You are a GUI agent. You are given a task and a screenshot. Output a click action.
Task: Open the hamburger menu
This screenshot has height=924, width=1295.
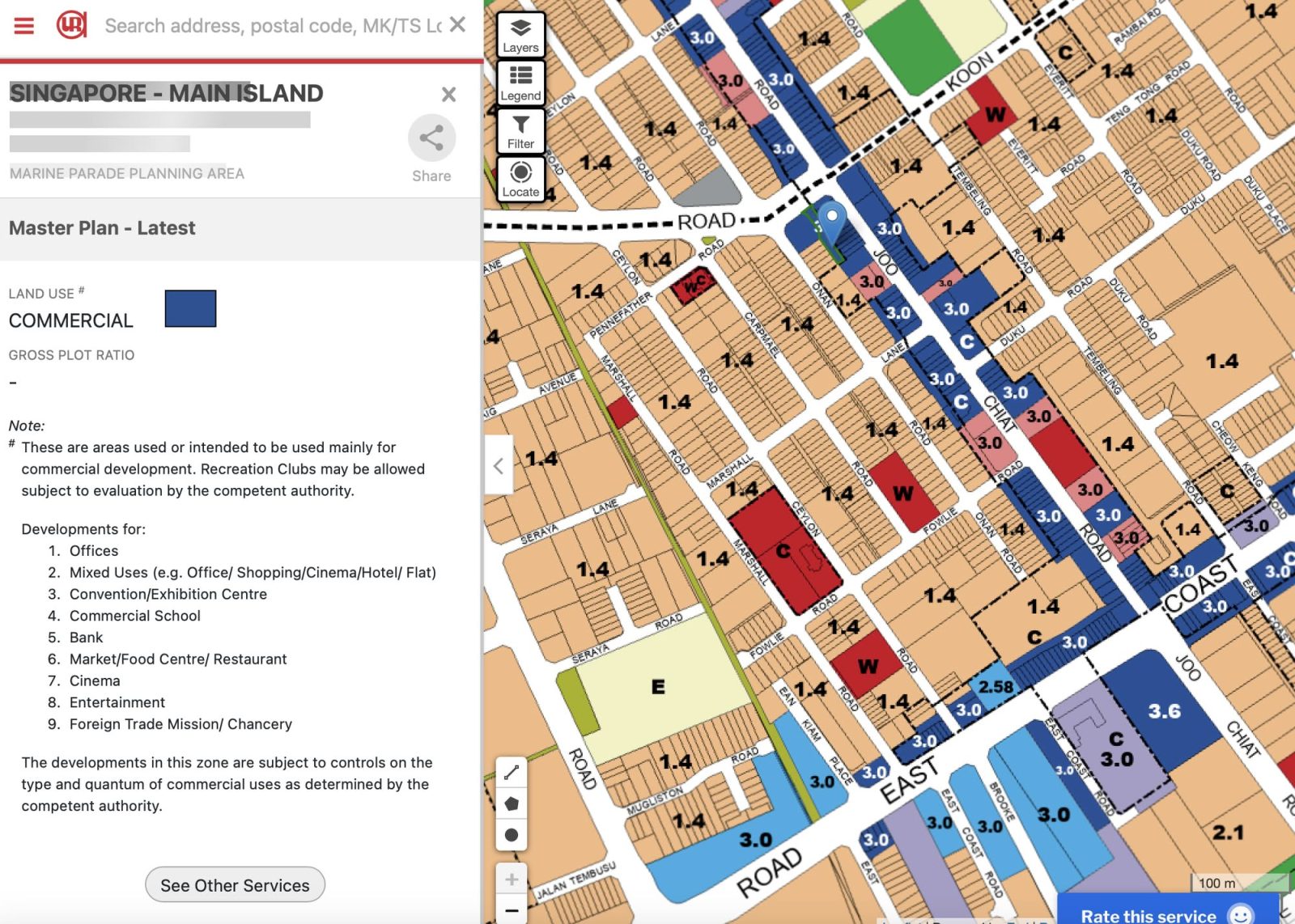24,26
